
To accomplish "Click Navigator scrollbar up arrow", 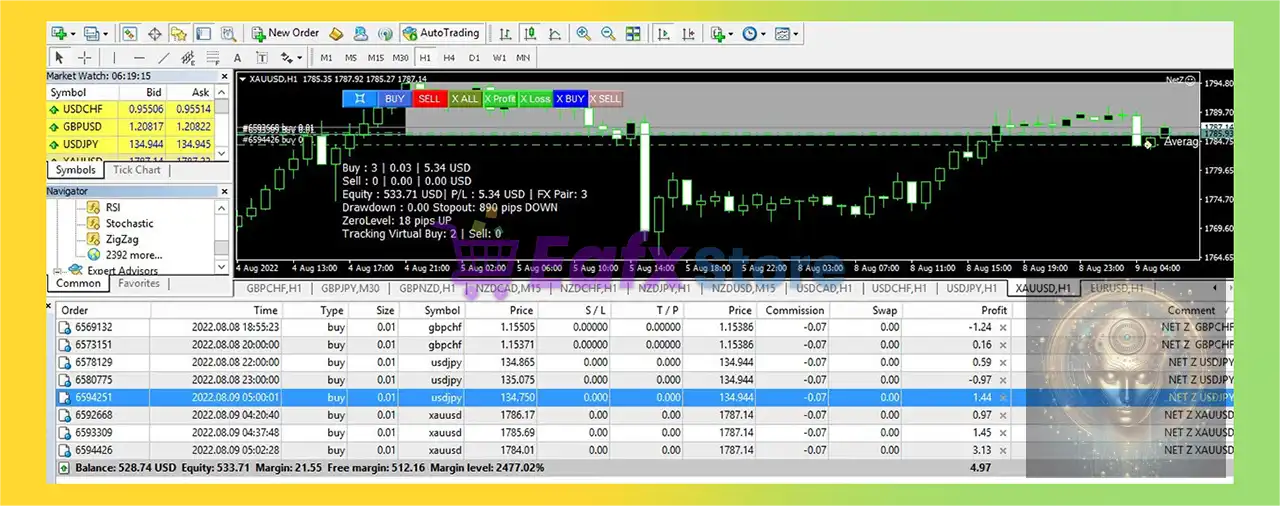I will [221, 208].
